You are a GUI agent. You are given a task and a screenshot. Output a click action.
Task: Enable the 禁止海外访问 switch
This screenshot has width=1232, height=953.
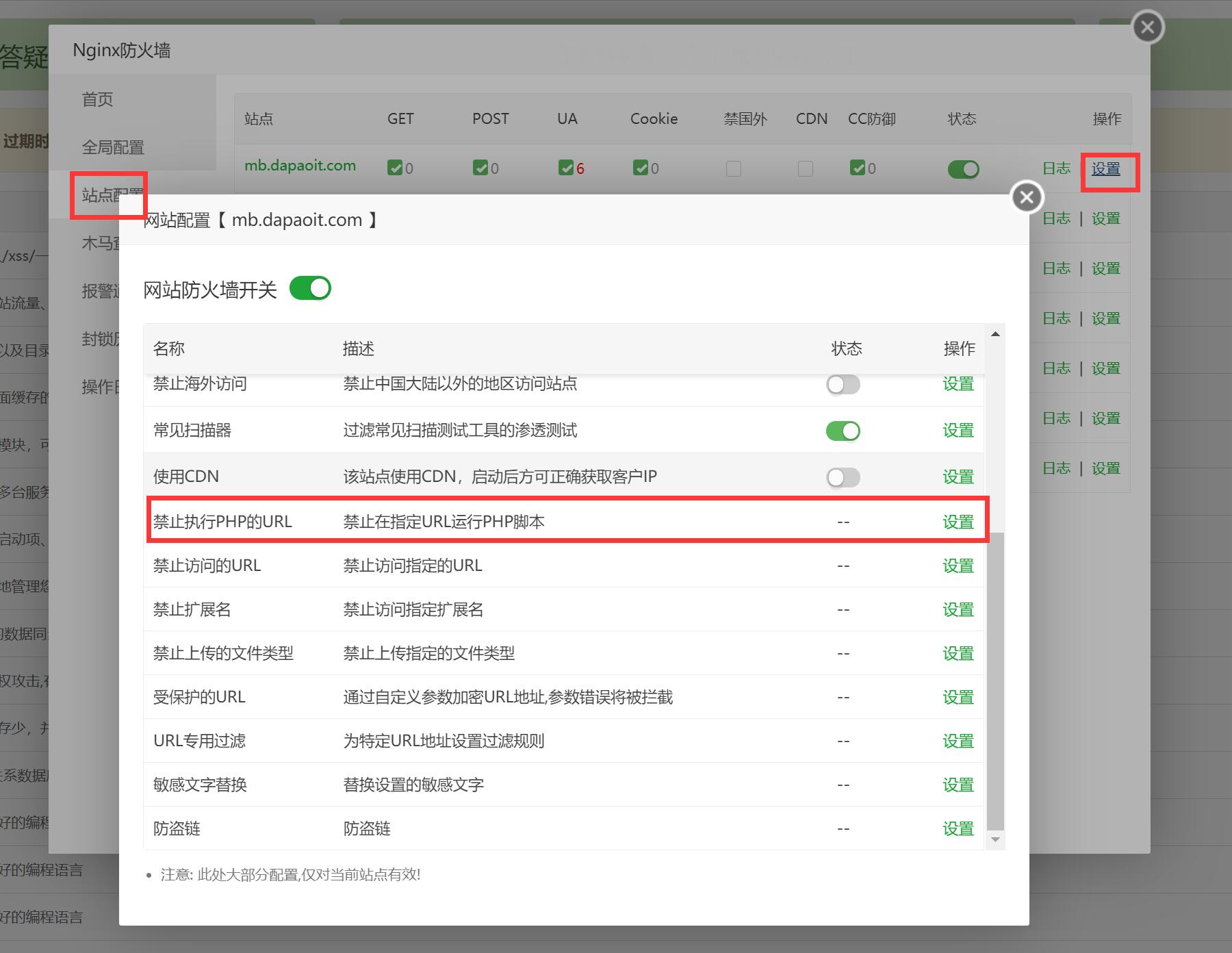point(843,385)
